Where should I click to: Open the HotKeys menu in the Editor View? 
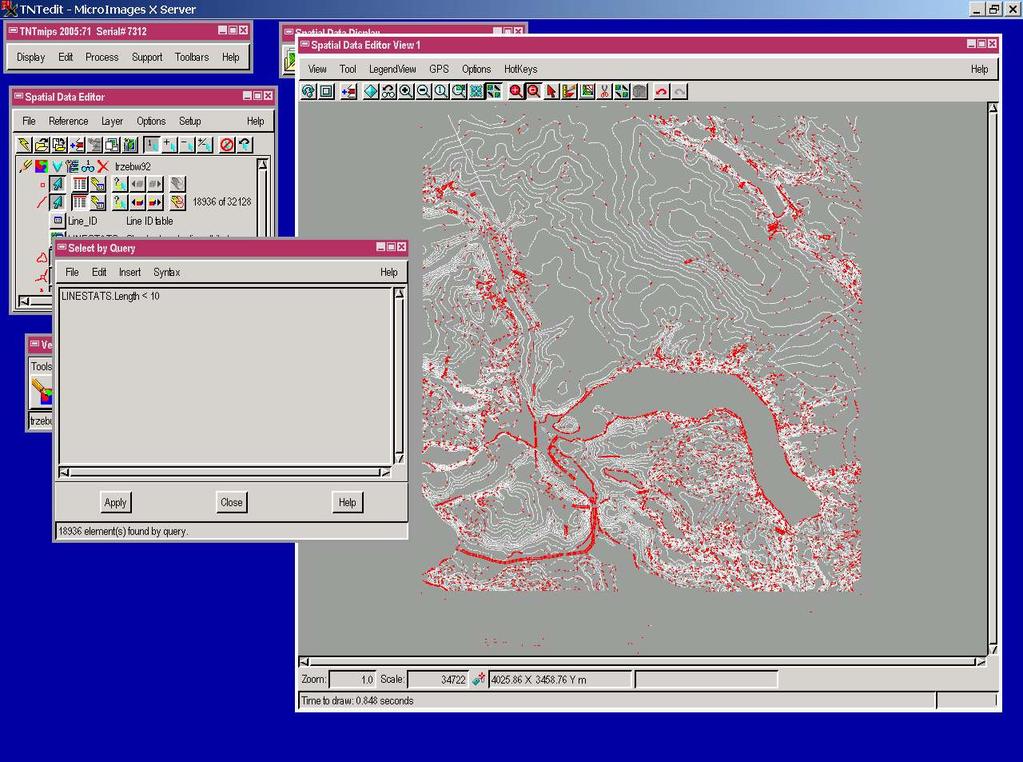(x=521, y=69)
